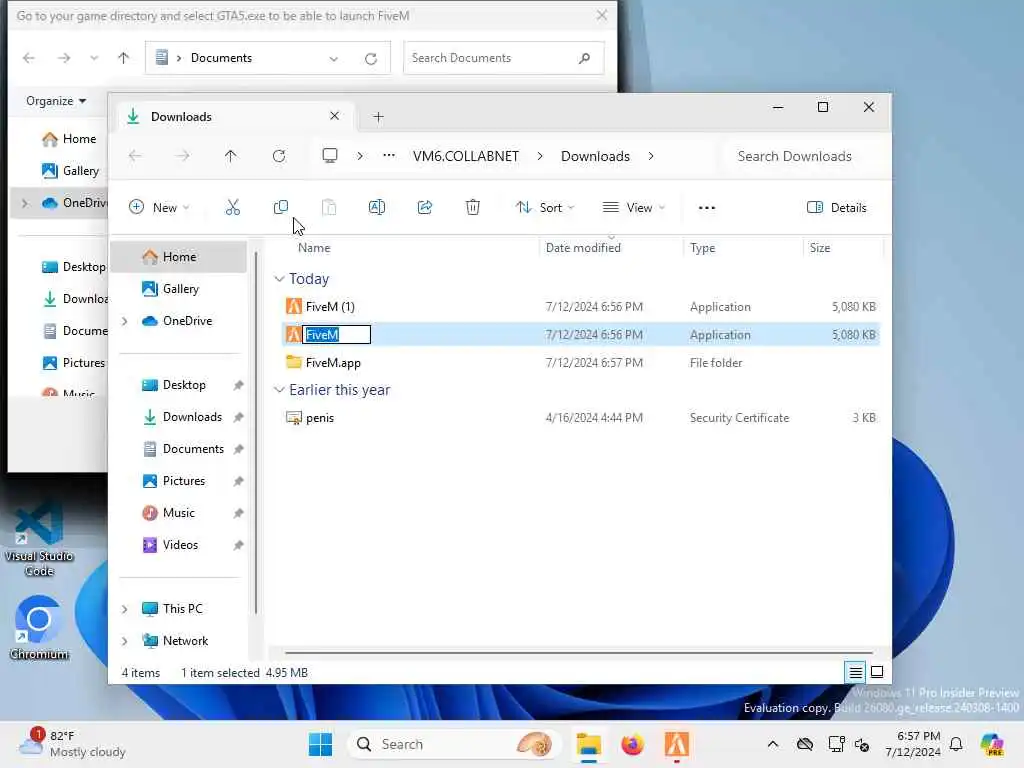1024x768 pixels.
Task: Click VM6.COLLABNET in the address breadcrumb
Action: pyautogui.click(x=466, y=156)
